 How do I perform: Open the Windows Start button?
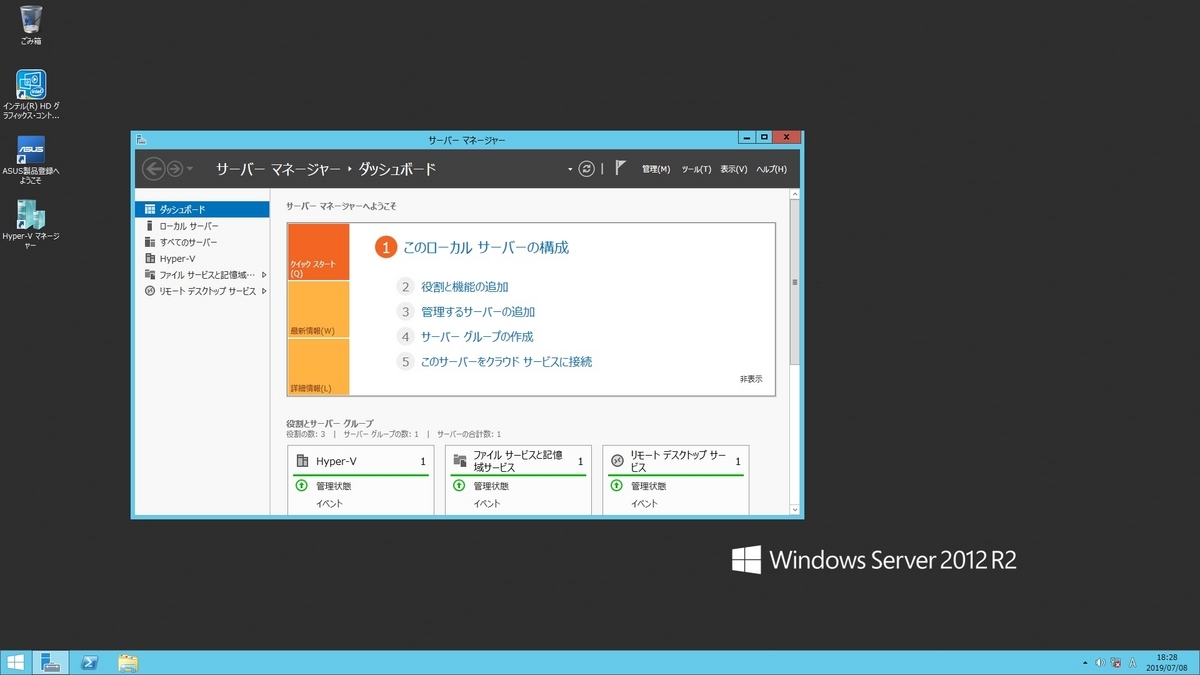tap(16, 663)
